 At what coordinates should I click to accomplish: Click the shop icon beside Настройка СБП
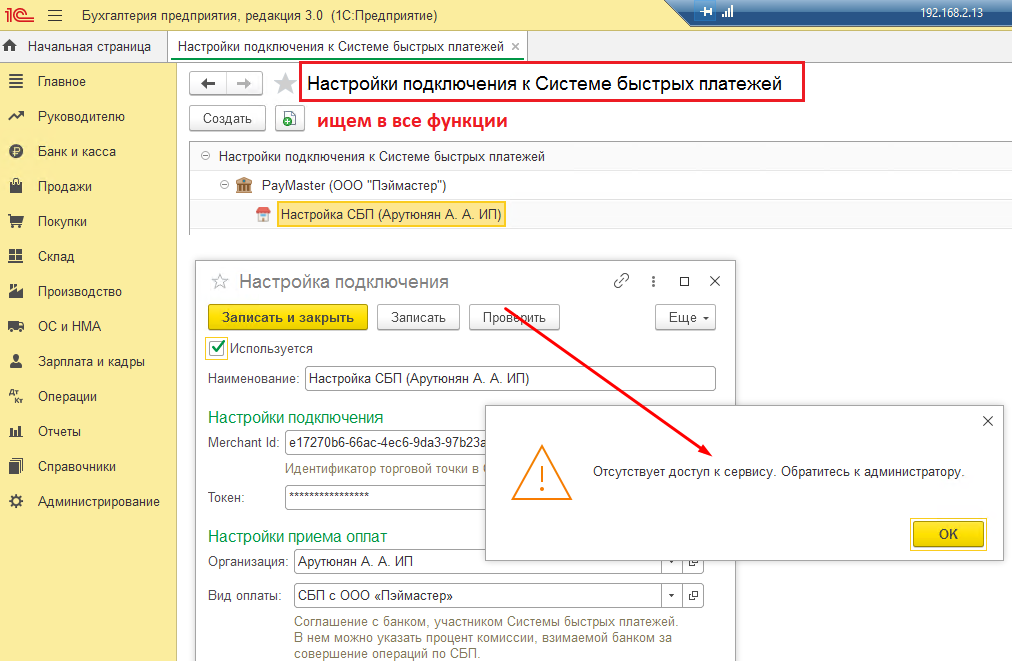coord(263,214)
